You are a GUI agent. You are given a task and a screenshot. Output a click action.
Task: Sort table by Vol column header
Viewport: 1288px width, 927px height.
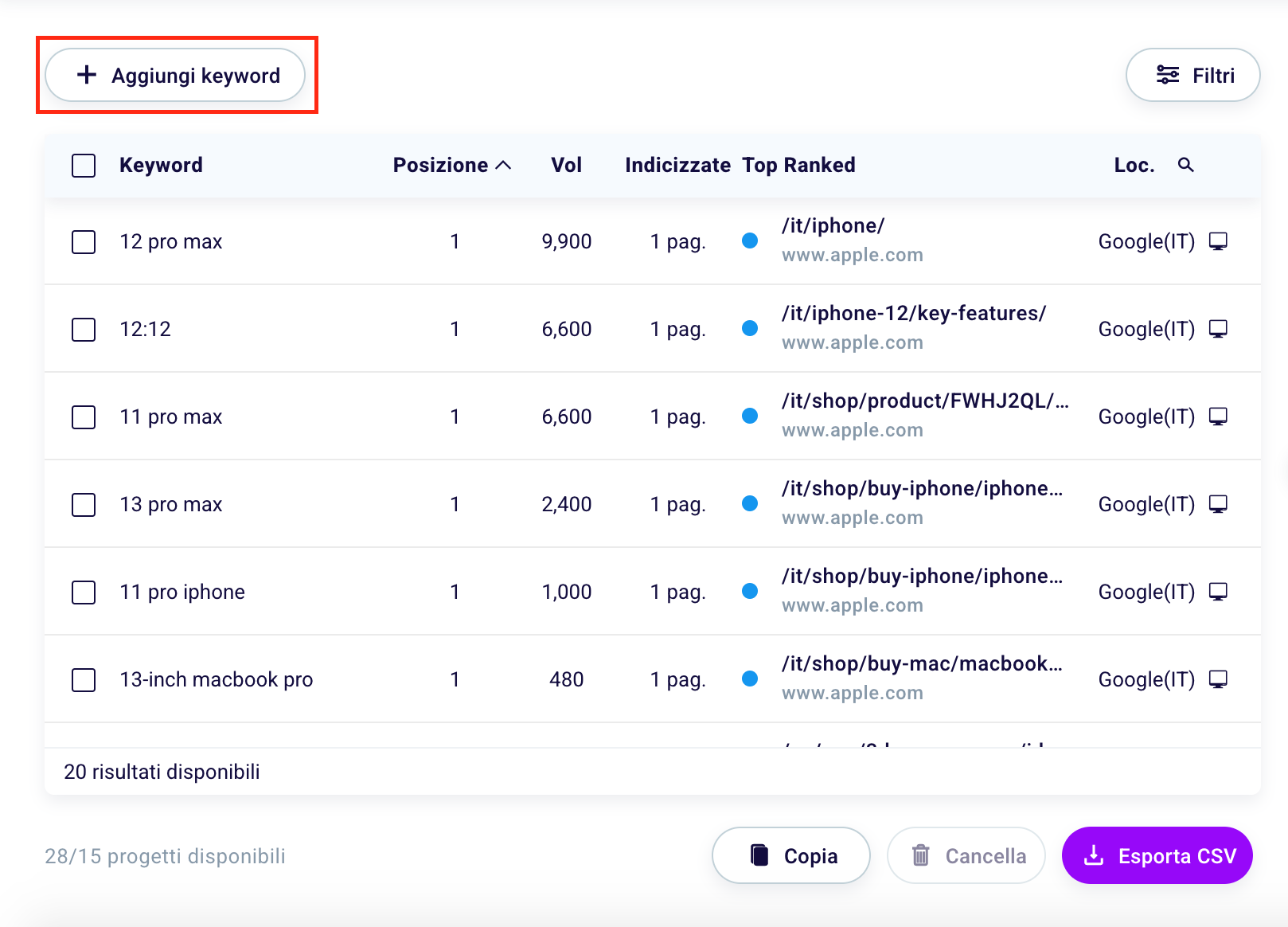566,165
